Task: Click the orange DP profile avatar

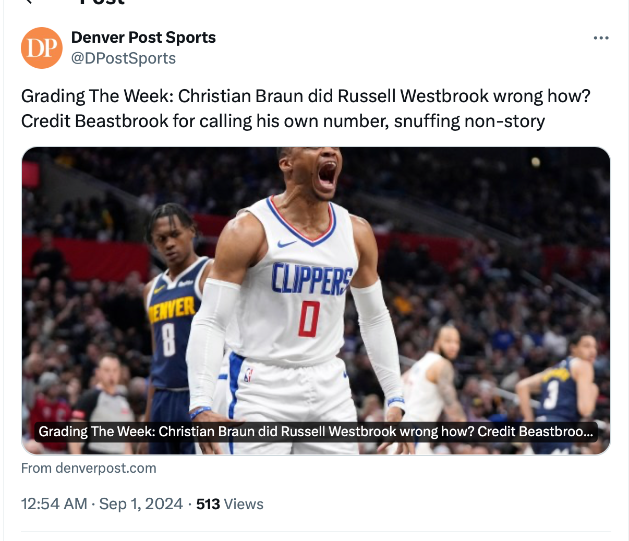Action: [x=42, y=48]
